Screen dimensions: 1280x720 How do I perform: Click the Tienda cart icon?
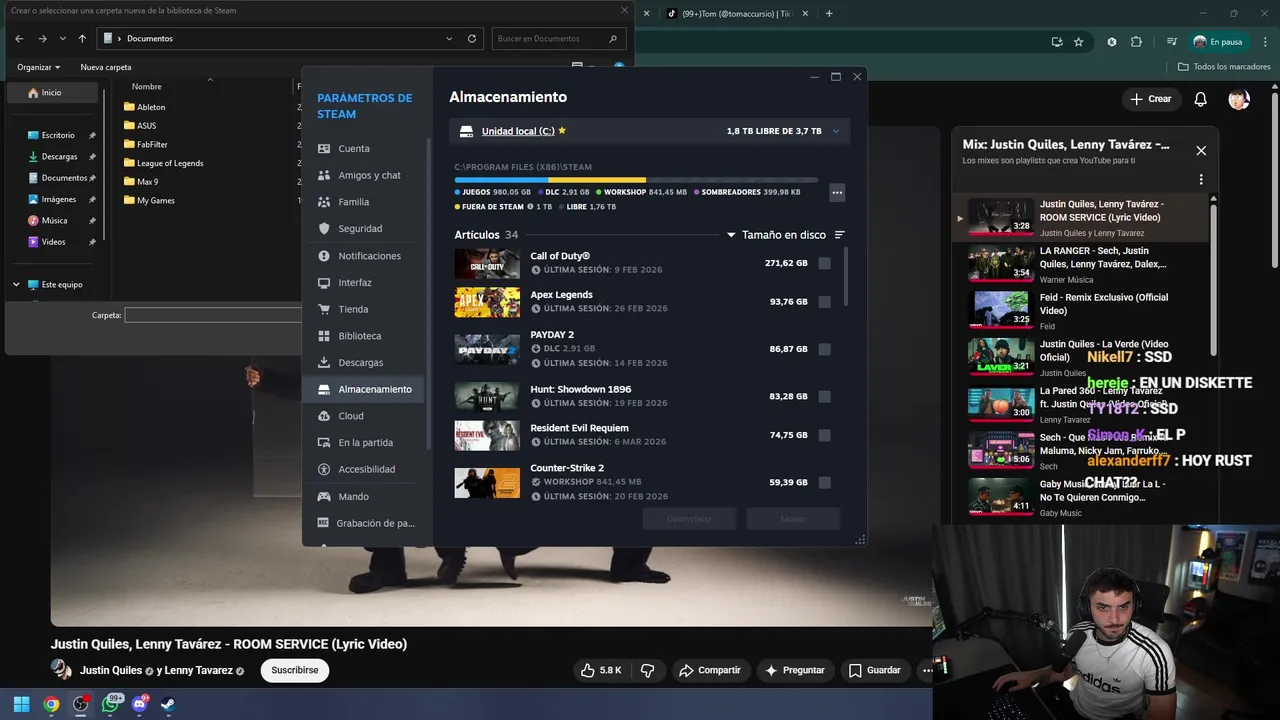[x=323, y=309]
